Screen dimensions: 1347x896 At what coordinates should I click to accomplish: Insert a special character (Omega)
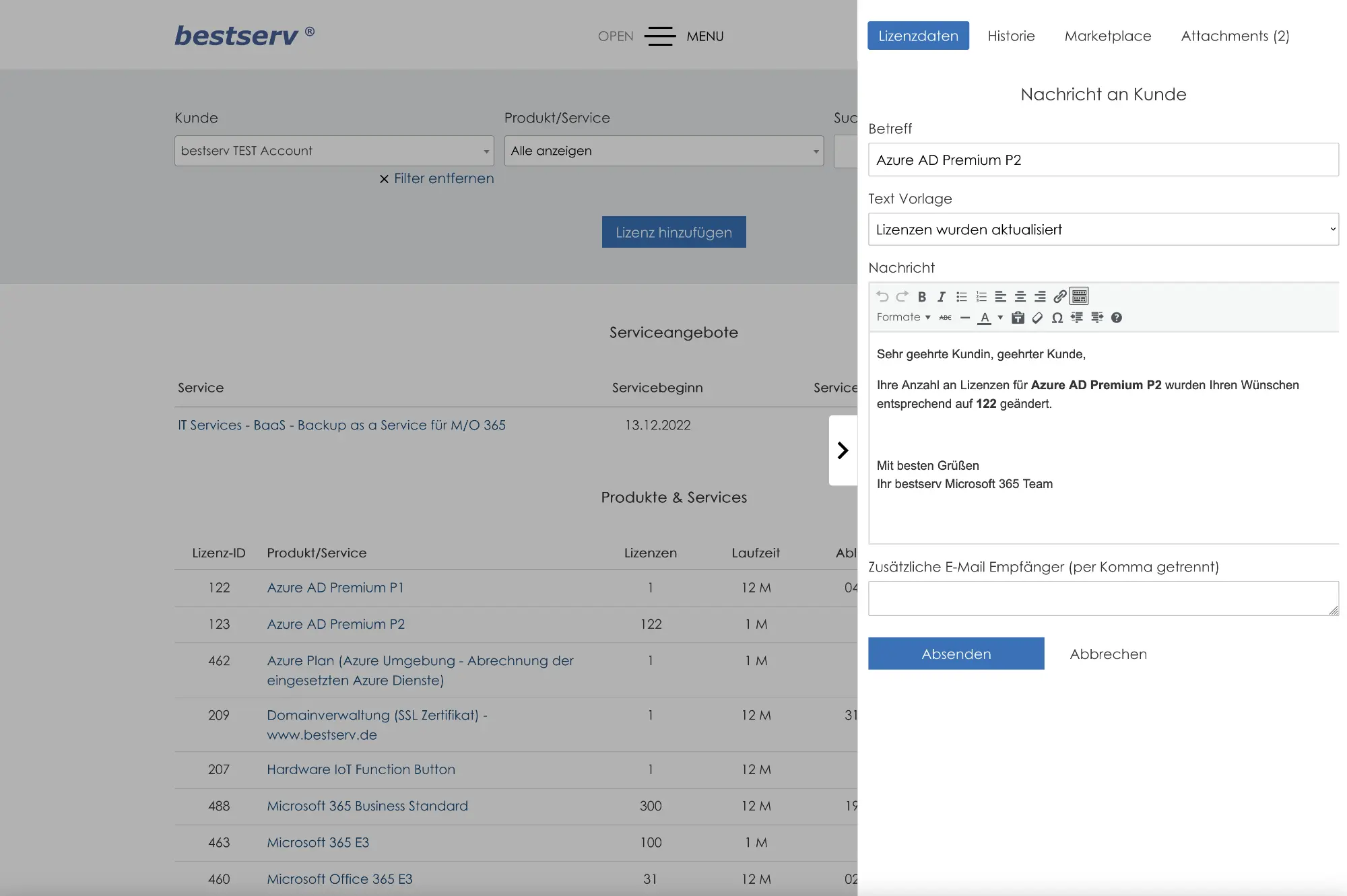1057,318
